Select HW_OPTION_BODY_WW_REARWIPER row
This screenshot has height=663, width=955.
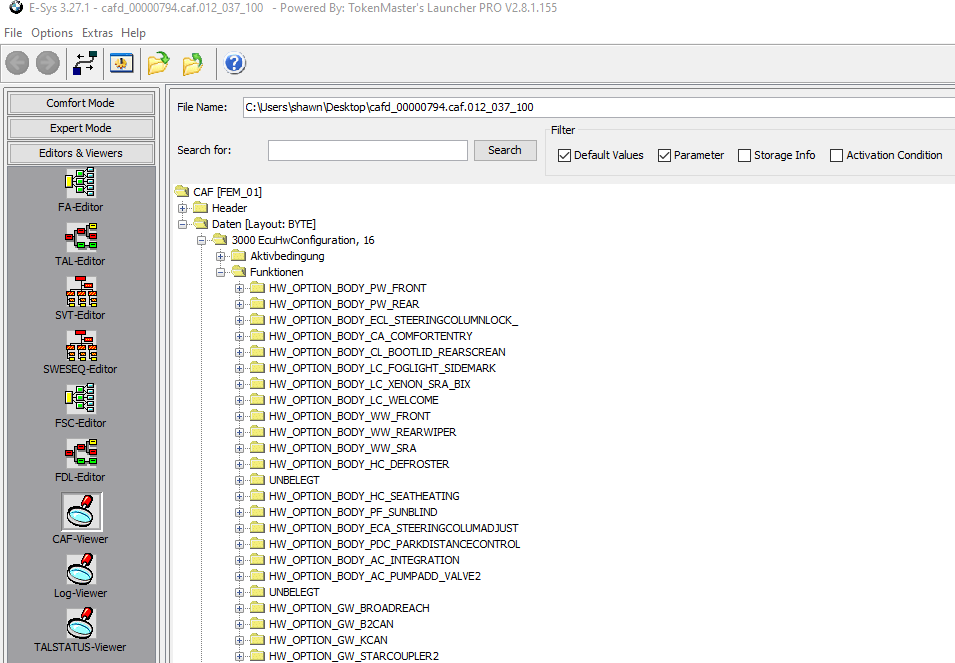362,432
